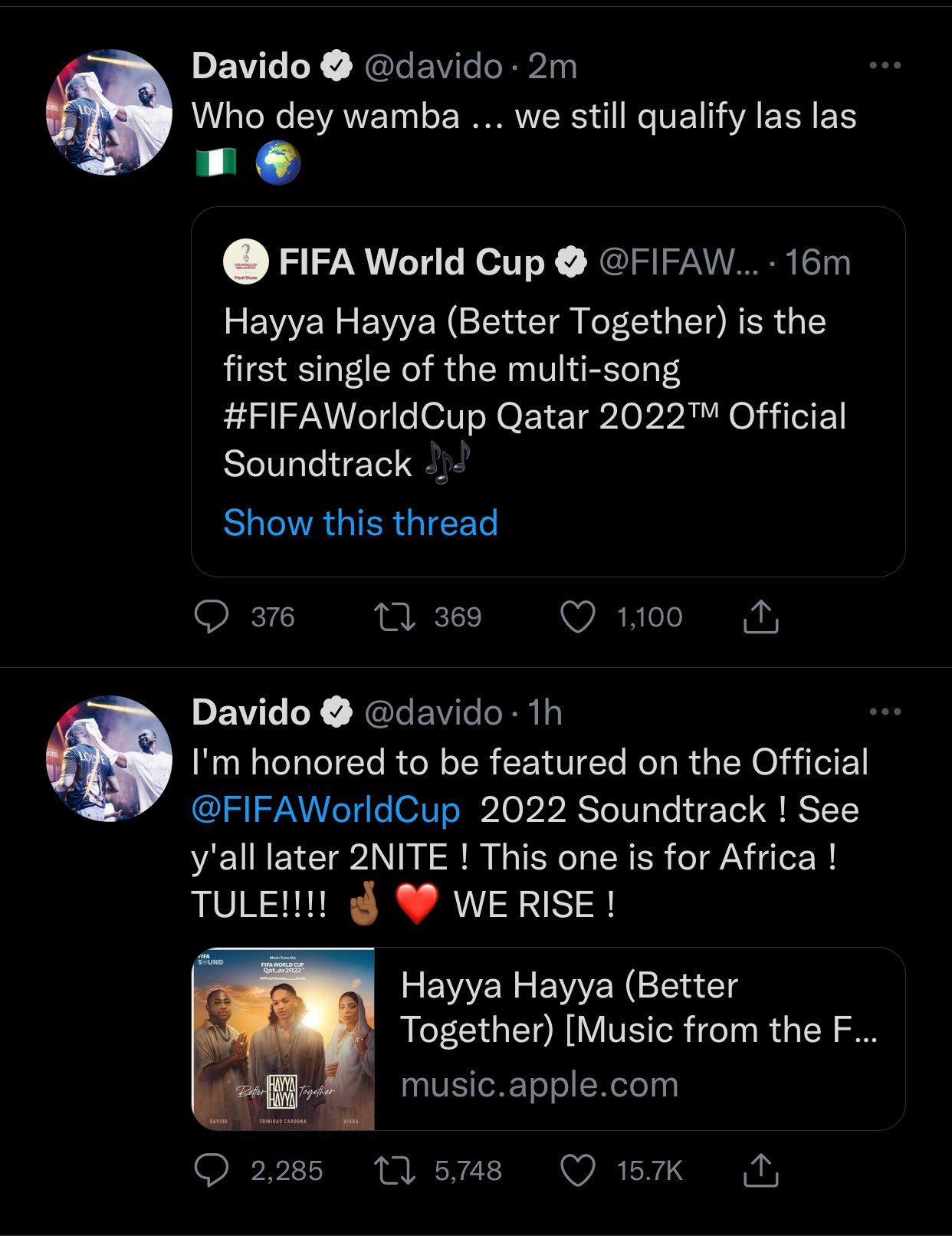Reply to the 'Who dey wamba' tweet
The width and height of the screenshot is (952, 1236).
coord(212,617)
